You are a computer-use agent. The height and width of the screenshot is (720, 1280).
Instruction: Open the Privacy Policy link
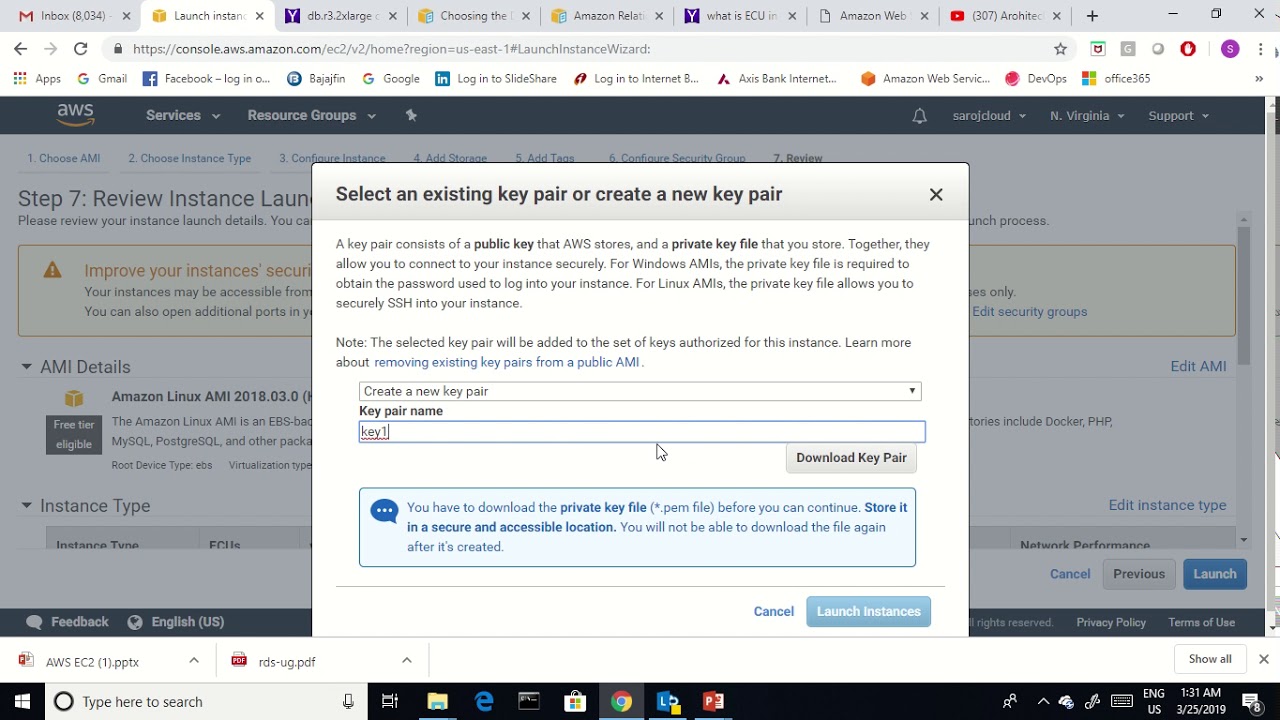(1111, 622)
